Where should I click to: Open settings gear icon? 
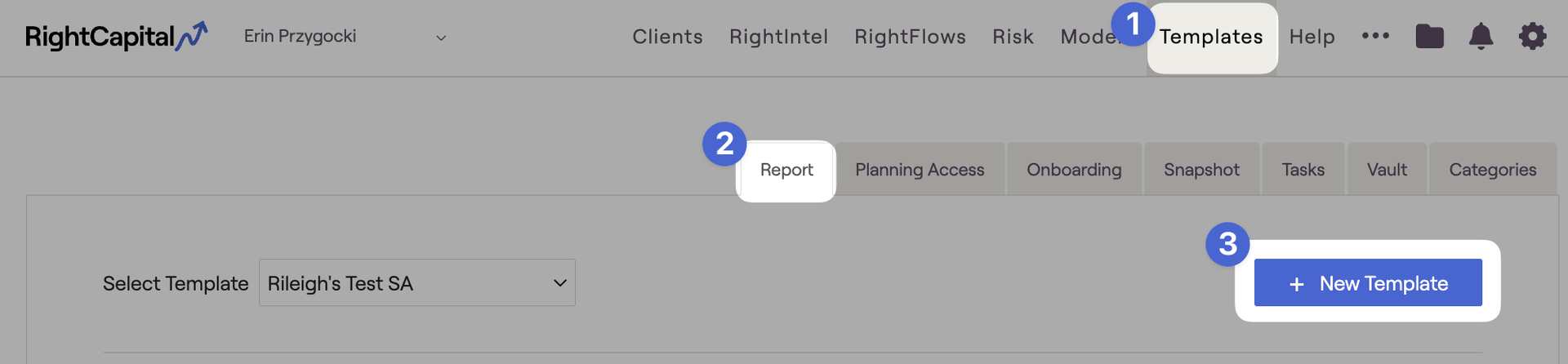tap(1532, 37)
